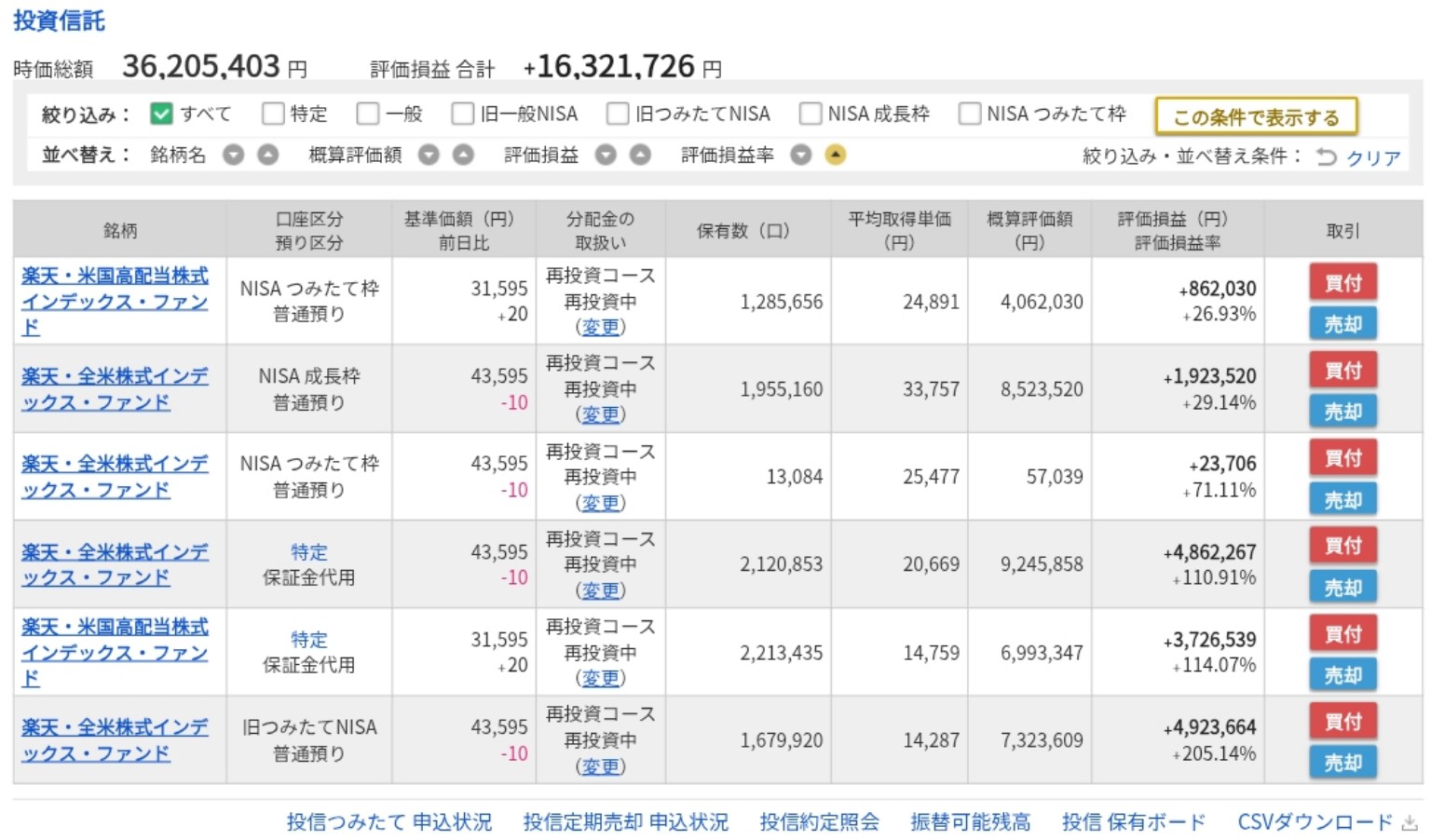Click the total 評価損益 value +16,321,726
Screen dimensions: 1431x840
coord(609,66)
